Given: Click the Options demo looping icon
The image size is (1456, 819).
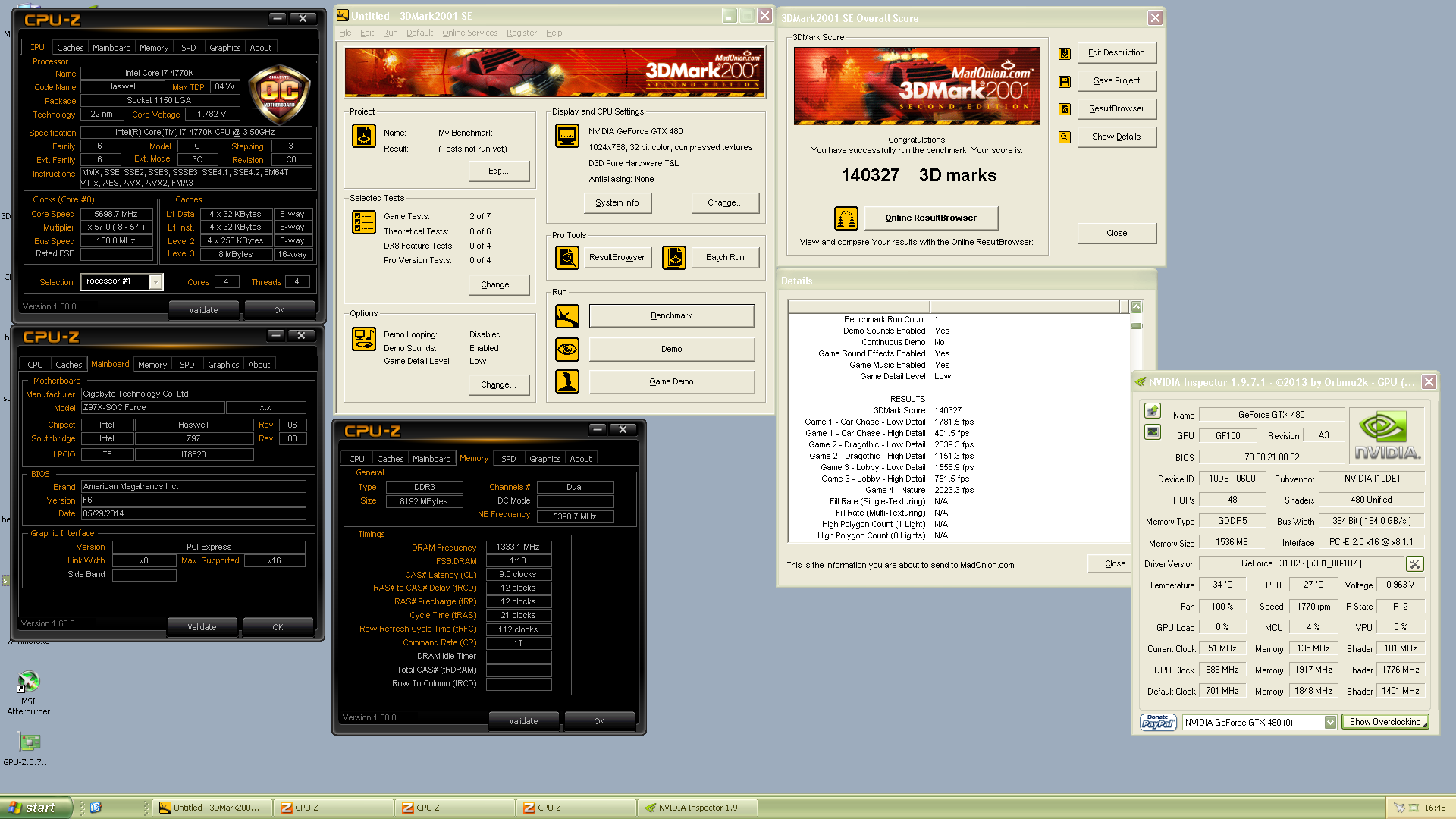Looking at the screenshot, I should (364, 339).
